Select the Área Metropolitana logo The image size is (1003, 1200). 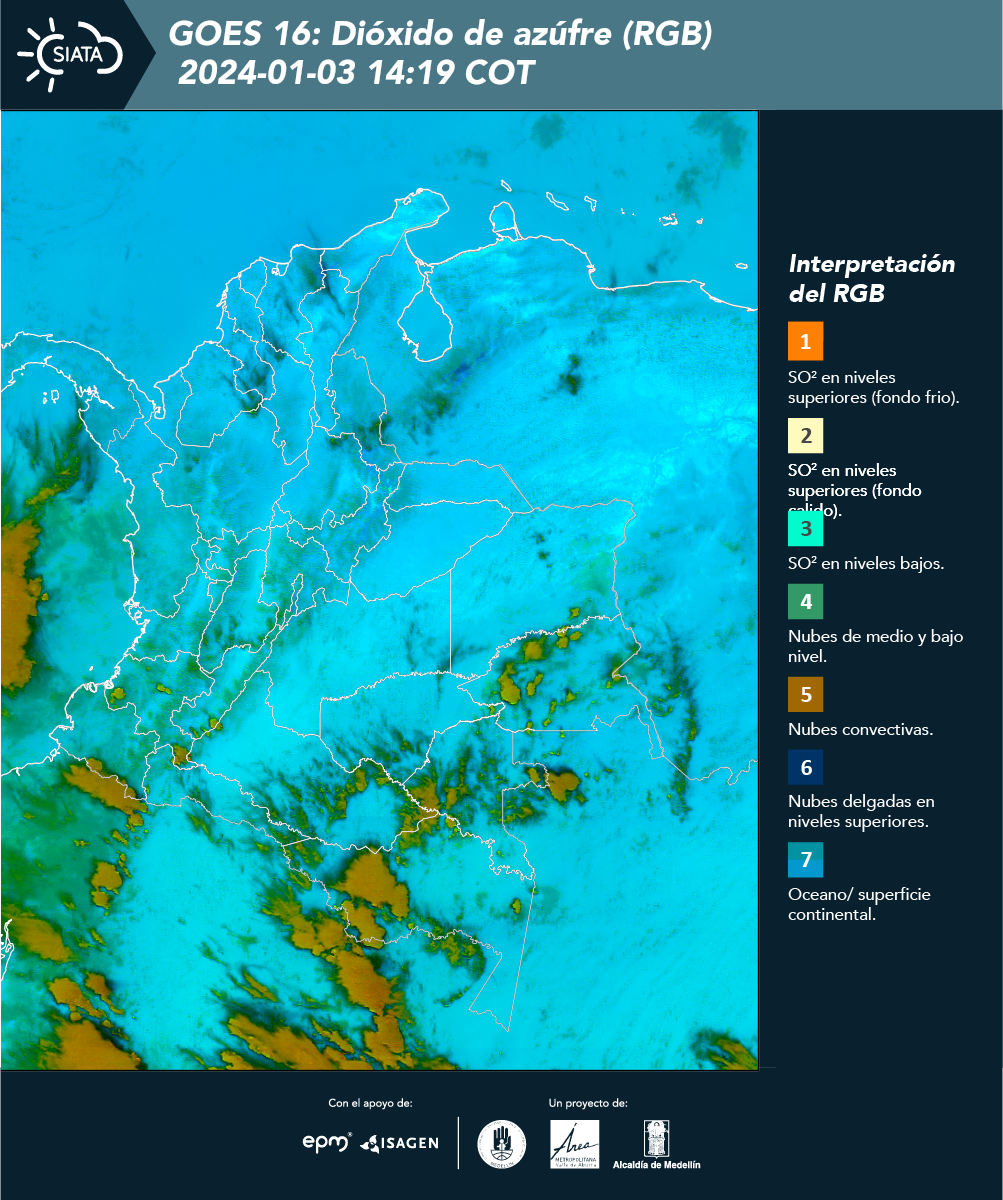[575, 1144]
